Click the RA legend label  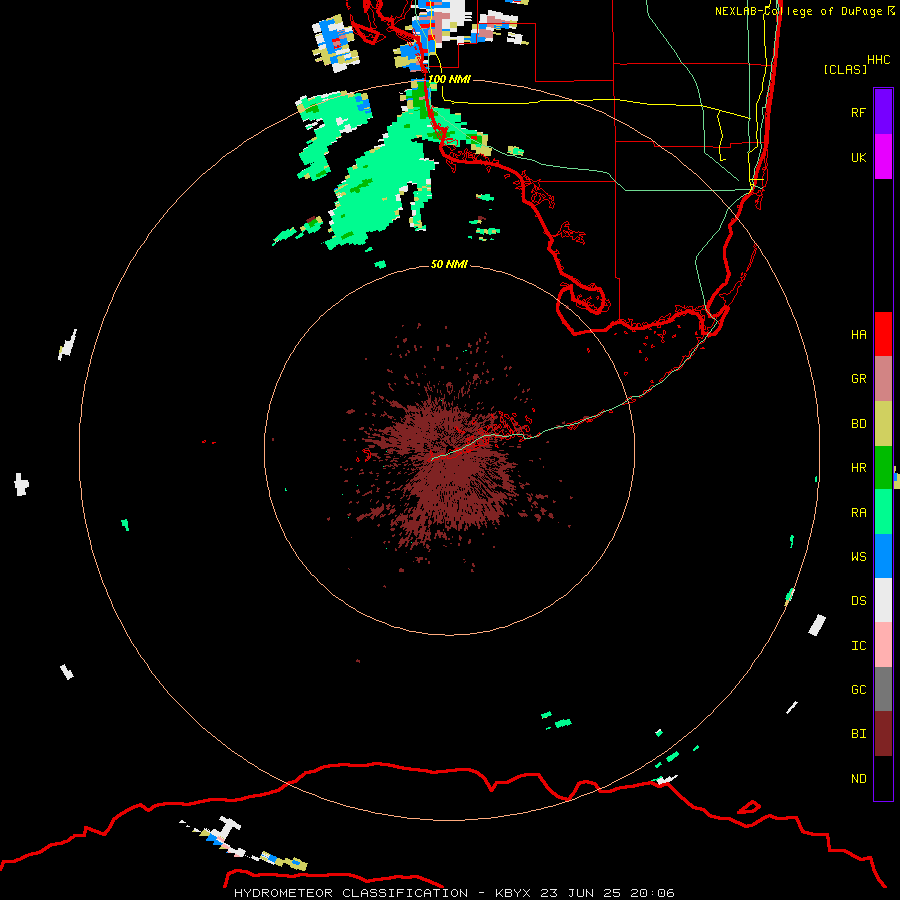[x=858, y=513]
